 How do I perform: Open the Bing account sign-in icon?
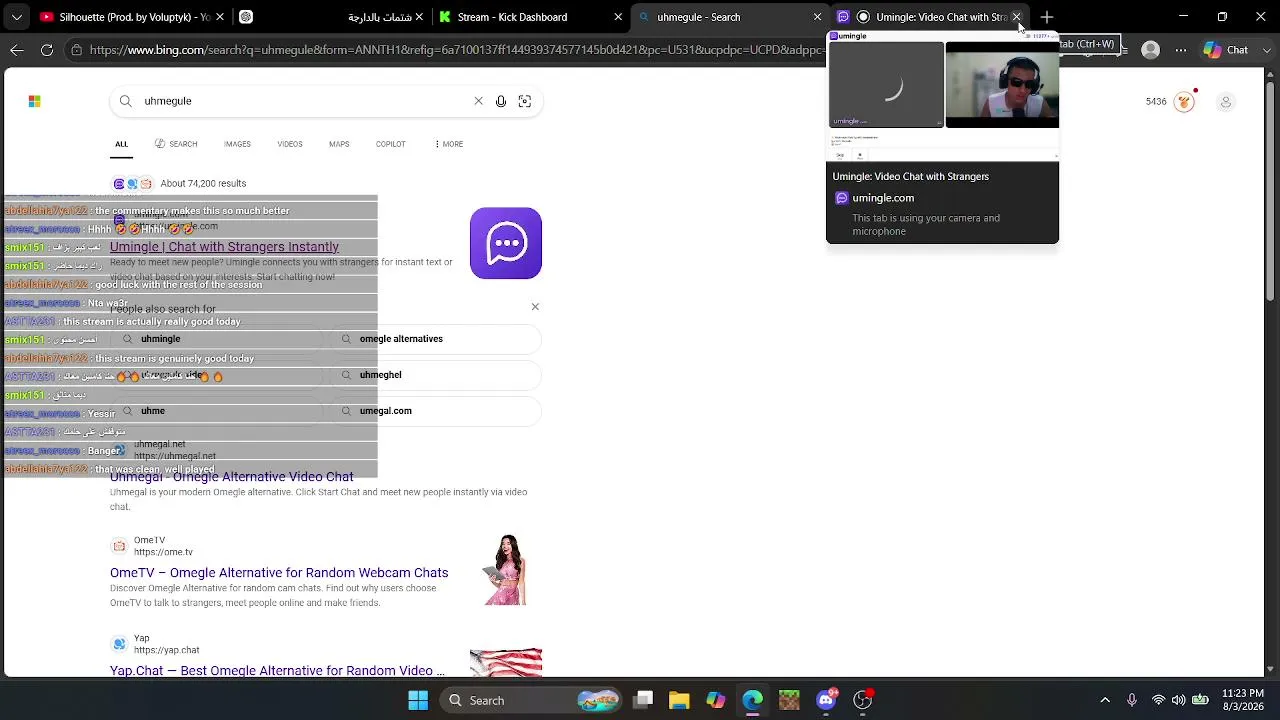click(1226, 101)
